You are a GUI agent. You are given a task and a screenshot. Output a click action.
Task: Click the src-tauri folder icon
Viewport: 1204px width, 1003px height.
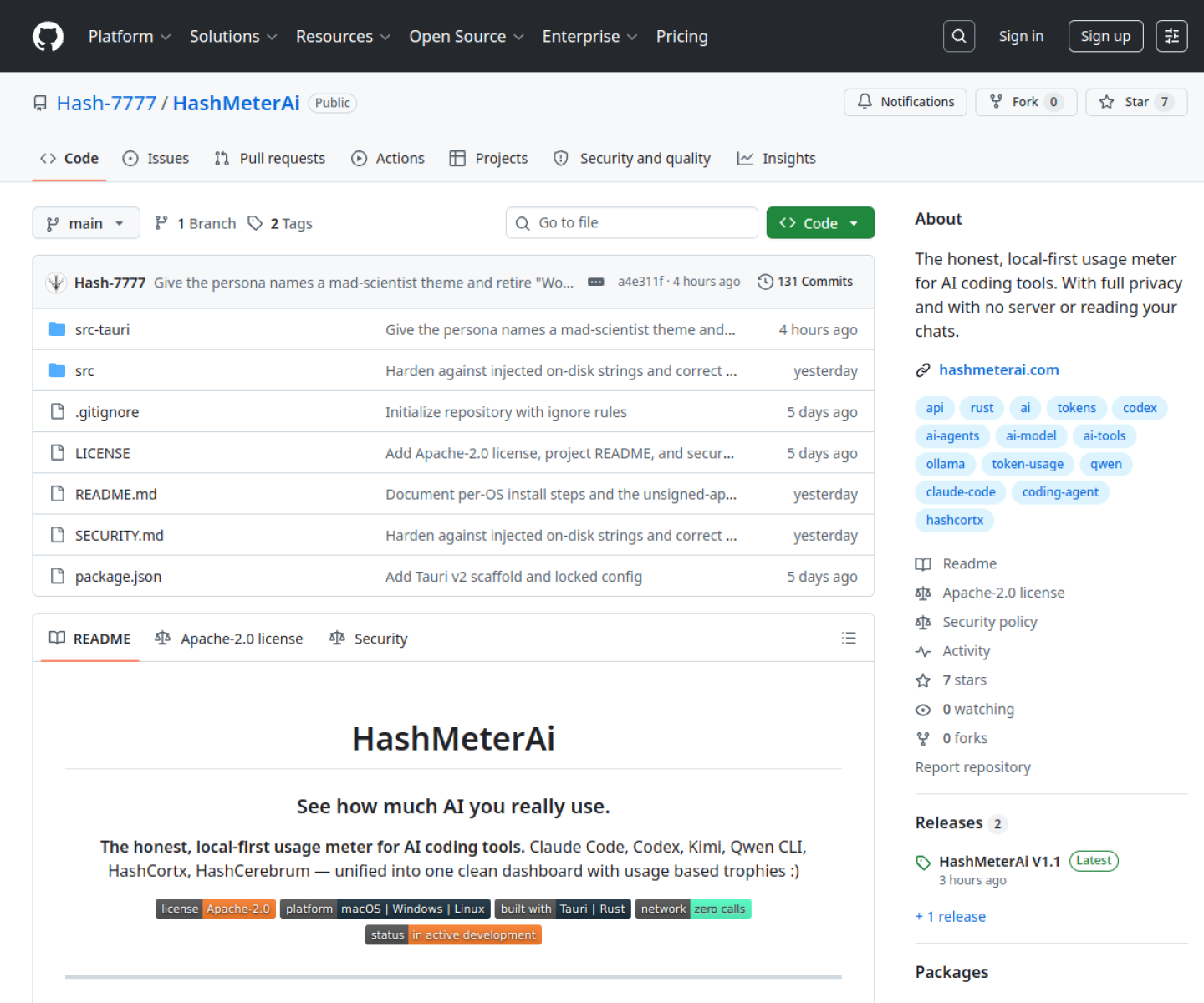tap(57, 329)
